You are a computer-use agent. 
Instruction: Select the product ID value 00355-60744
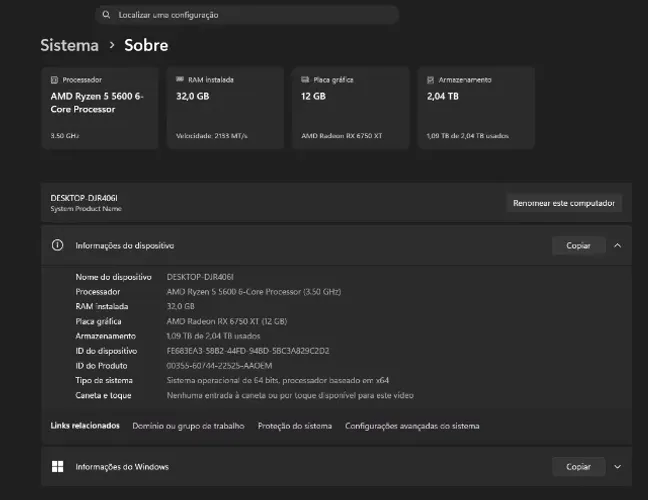click(219, 366)
